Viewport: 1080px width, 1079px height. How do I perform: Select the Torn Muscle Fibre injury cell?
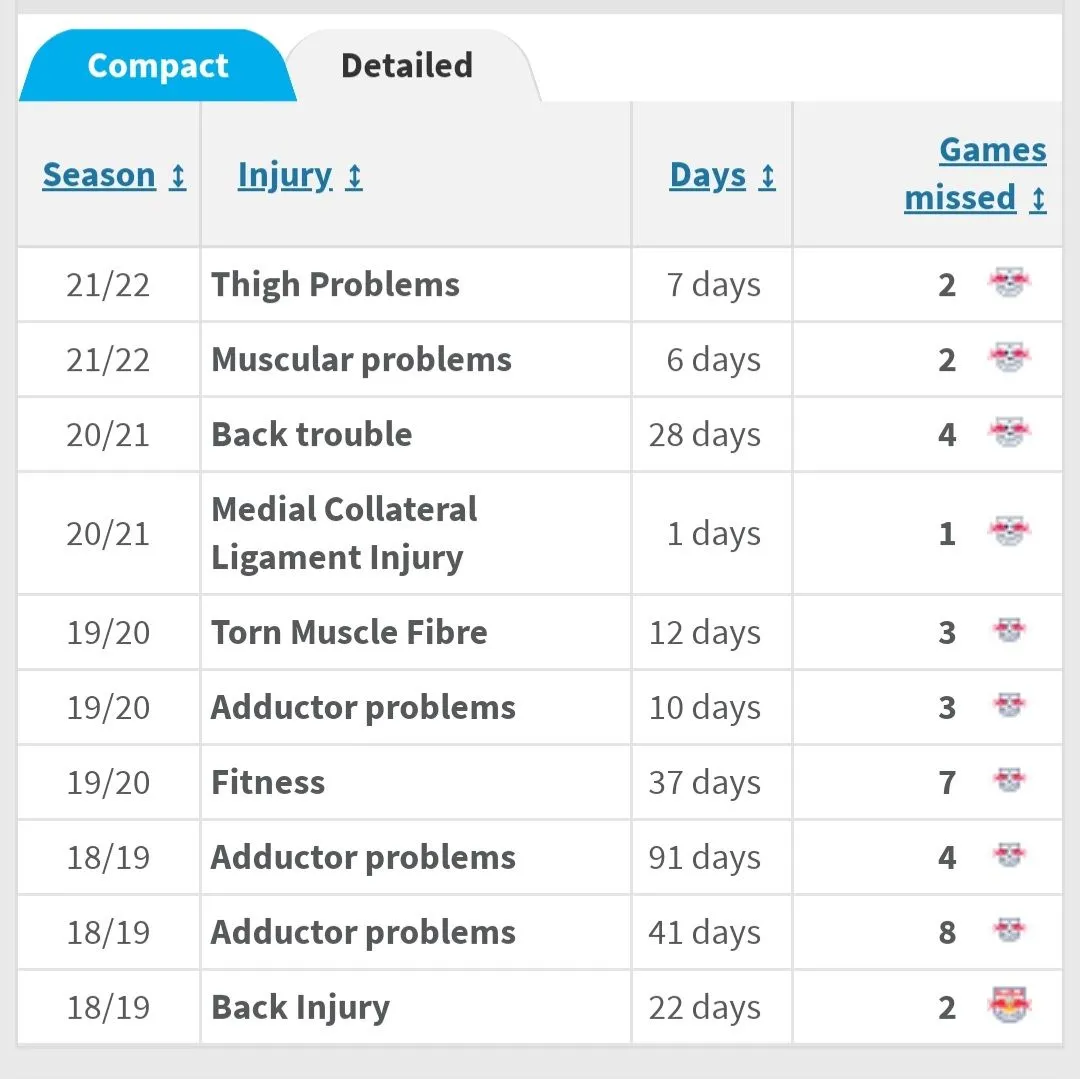(349, 632)
